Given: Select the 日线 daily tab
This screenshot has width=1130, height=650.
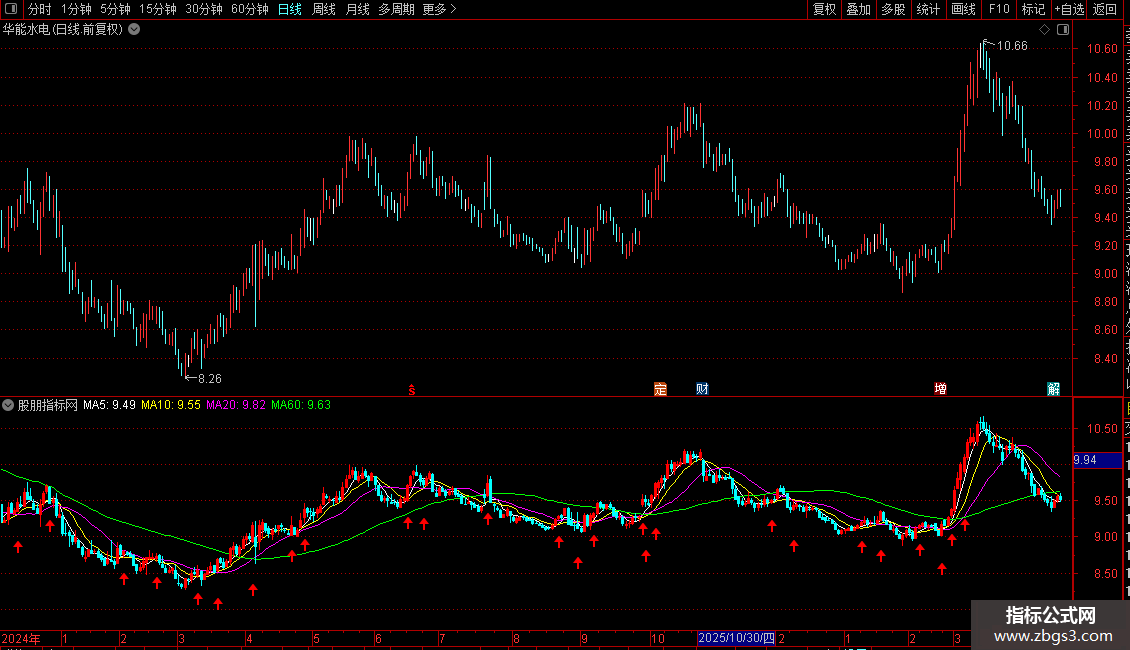Looking at the screenshot, I should point(290,9).
